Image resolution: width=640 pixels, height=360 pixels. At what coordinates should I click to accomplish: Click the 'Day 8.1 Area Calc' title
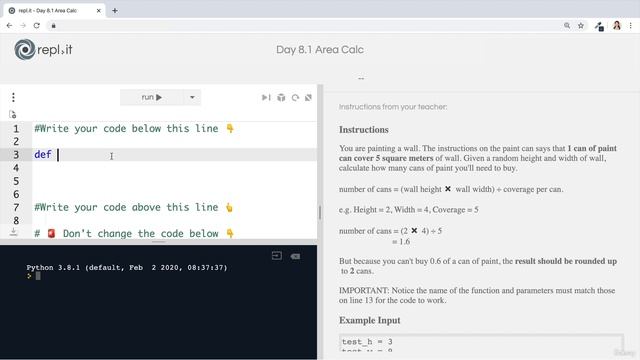(320, 50)
